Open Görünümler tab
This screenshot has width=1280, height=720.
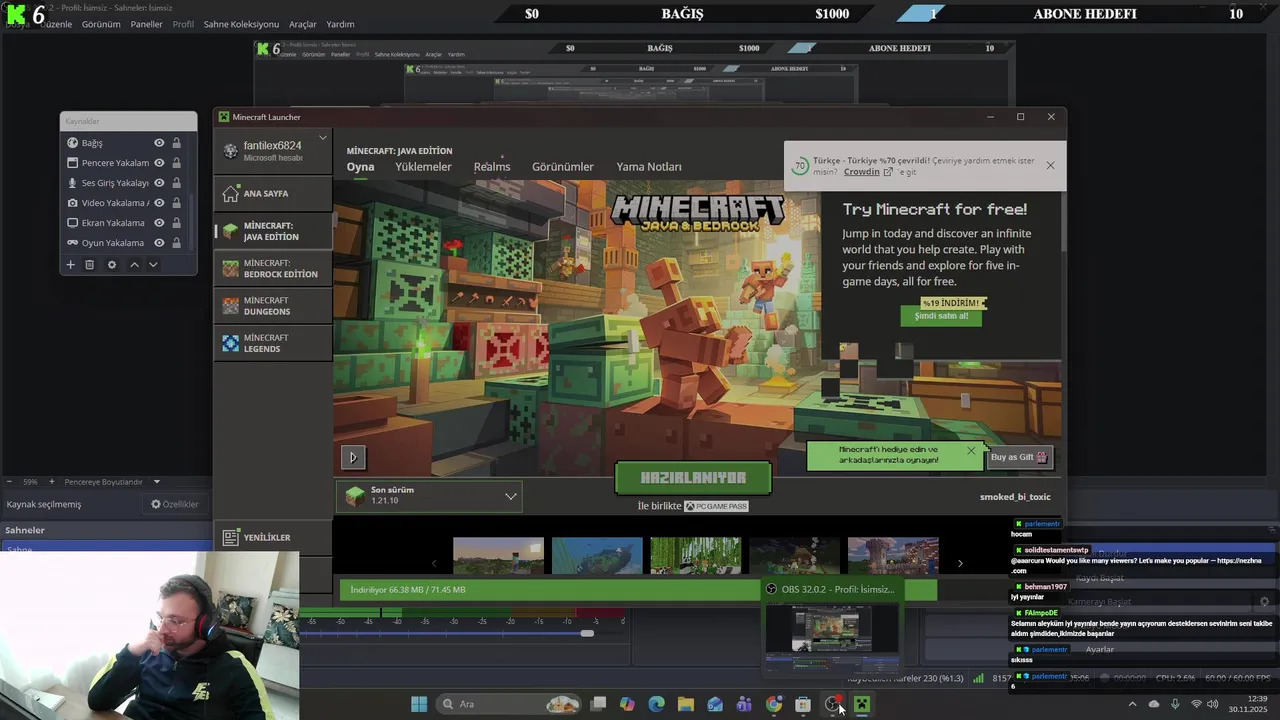pos(563,167)
